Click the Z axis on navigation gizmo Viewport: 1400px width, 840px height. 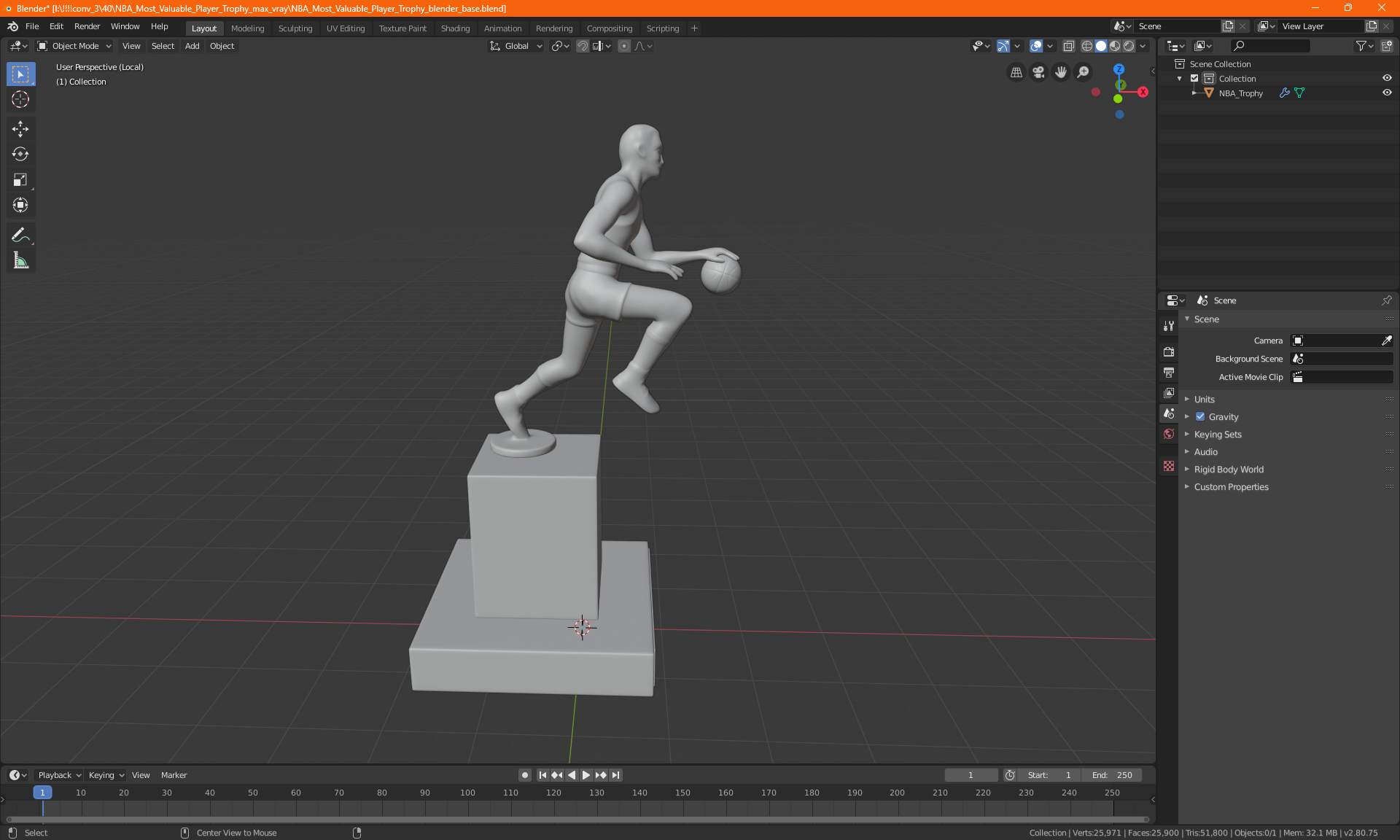tap(1119, 69)
